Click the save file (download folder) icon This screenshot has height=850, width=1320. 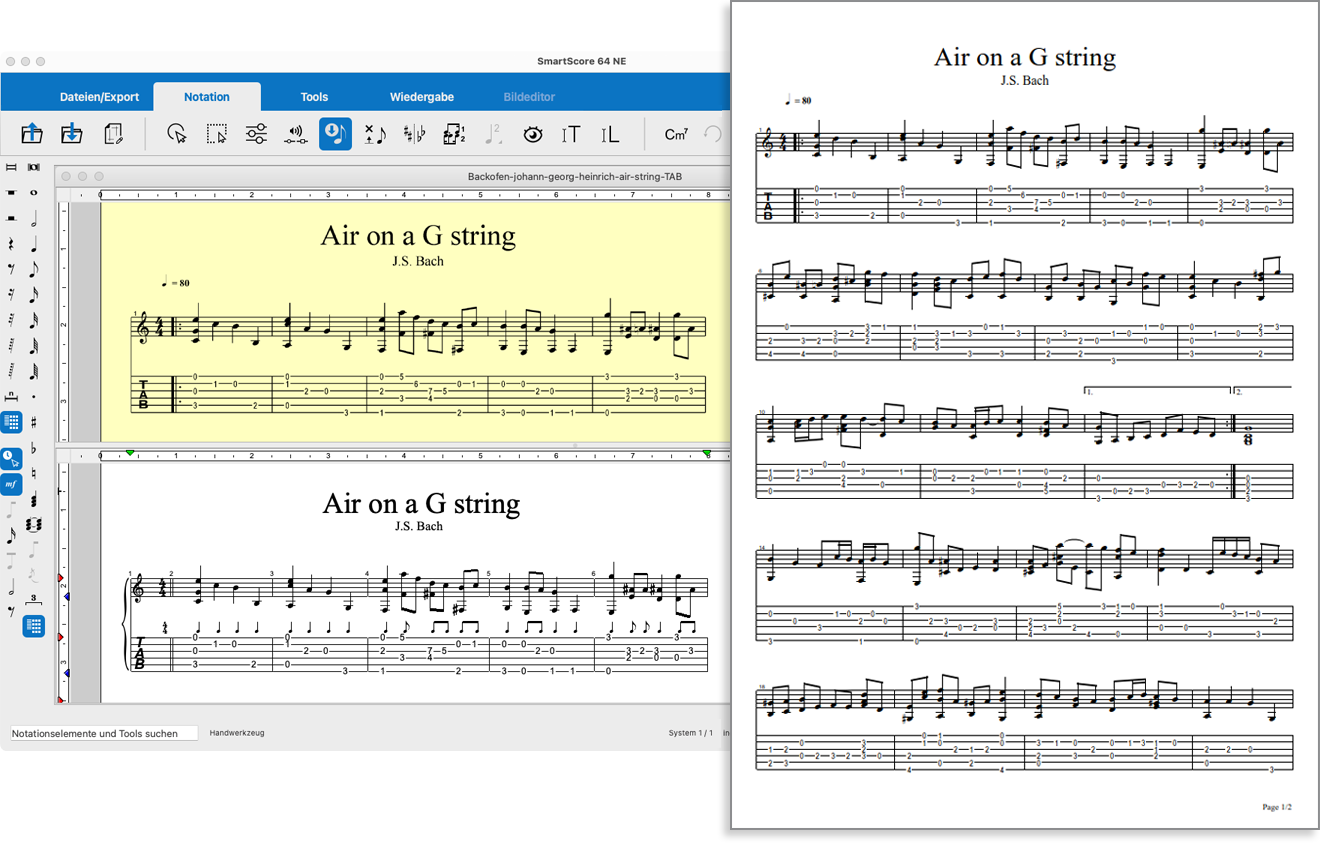click(x=71, y=134)
